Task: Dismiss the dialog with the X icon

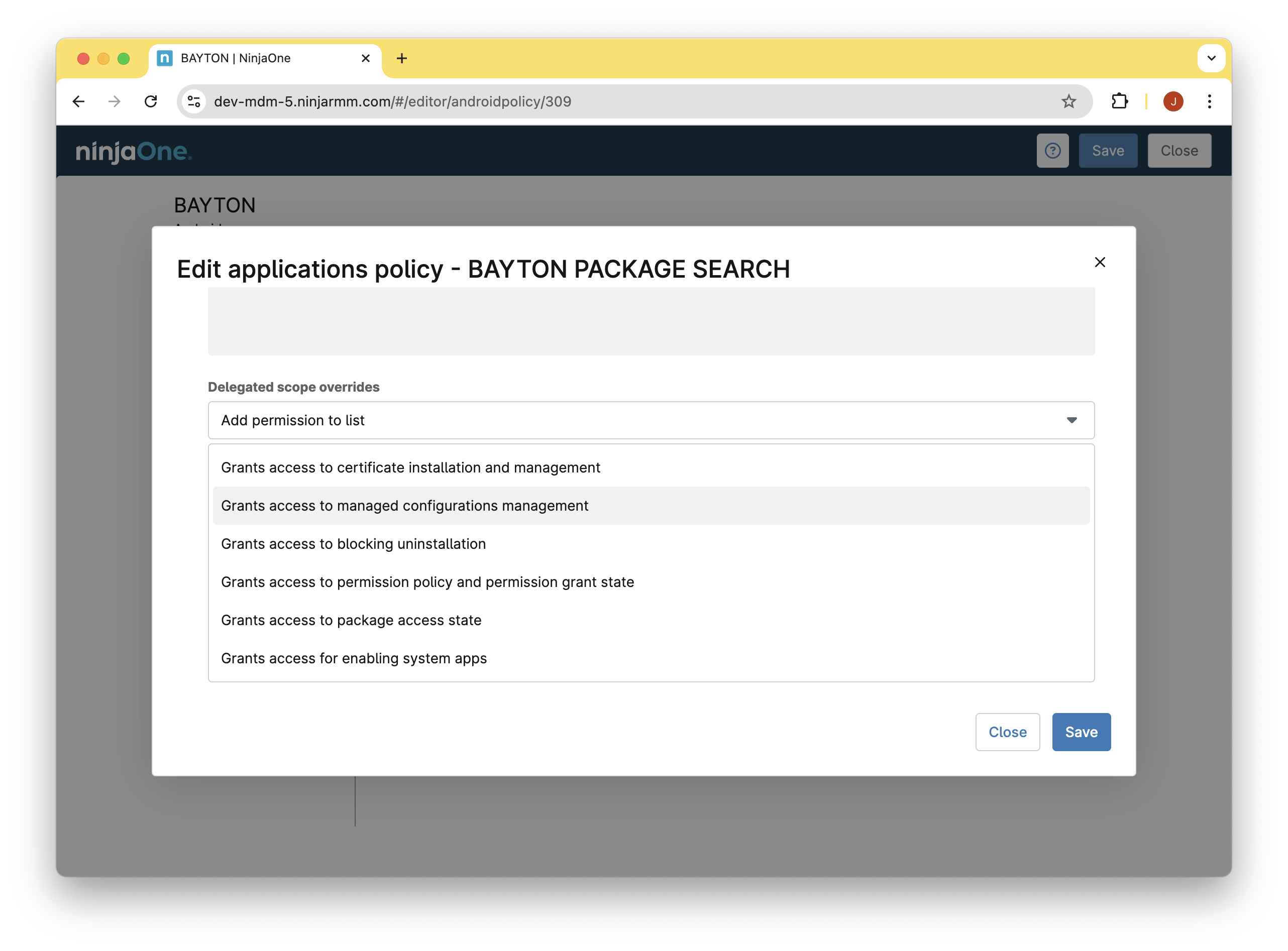Action: (x=1100, y=263)
